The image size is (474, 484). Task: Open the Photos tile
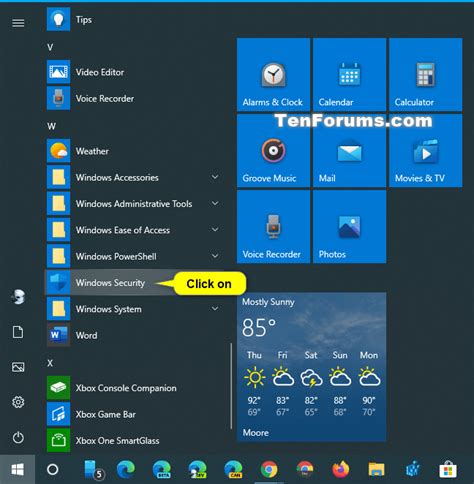click(349, 227)
